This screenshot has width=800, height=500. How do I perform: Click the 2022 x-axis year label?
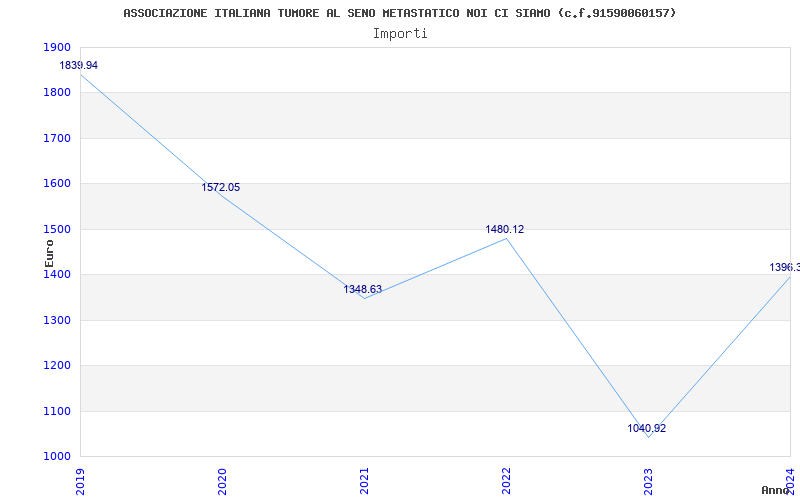[x=506, y=481]
